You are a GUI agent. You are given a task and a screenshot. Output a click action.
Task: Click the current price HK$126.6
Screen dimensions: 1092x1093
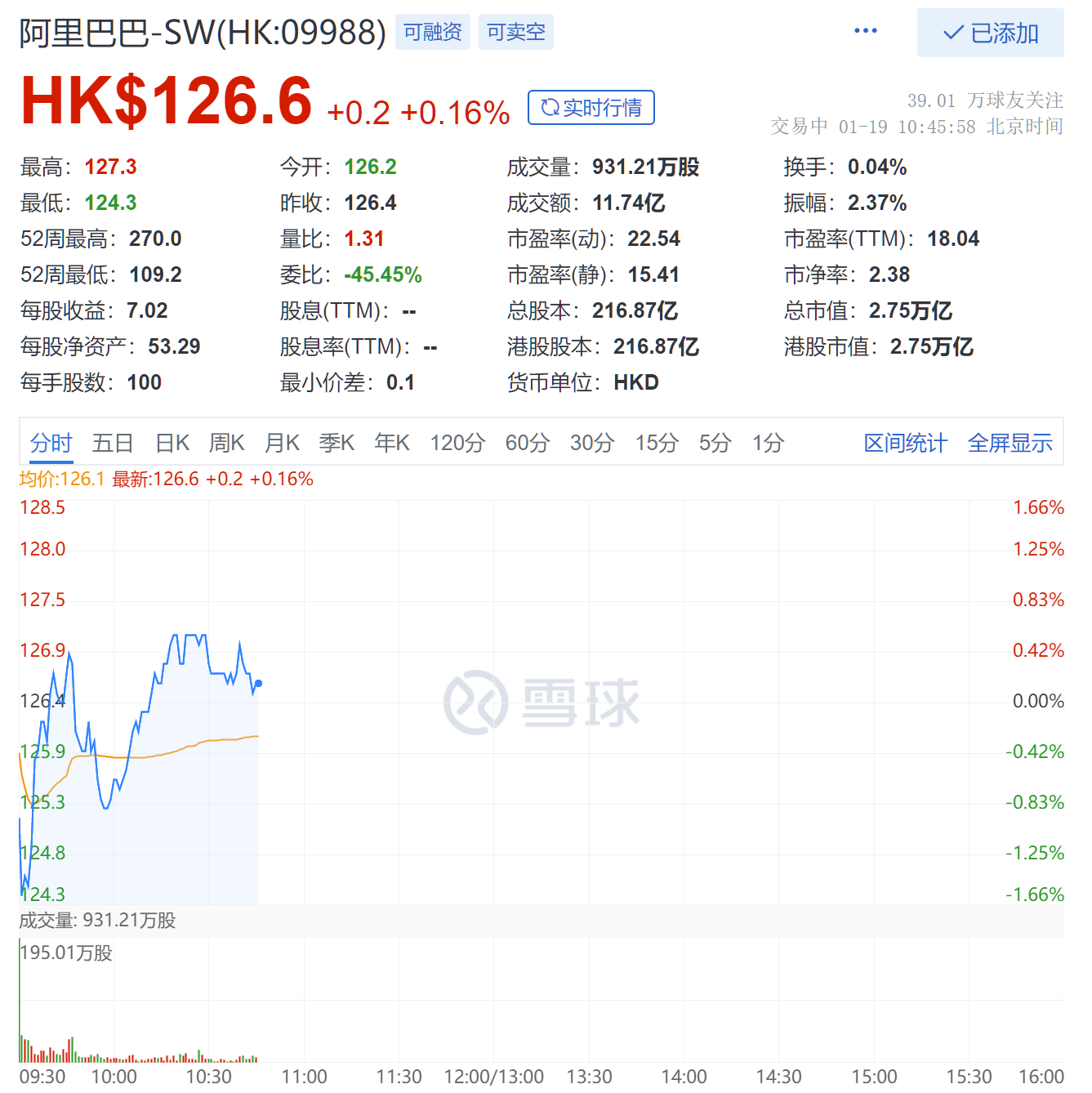167,100
